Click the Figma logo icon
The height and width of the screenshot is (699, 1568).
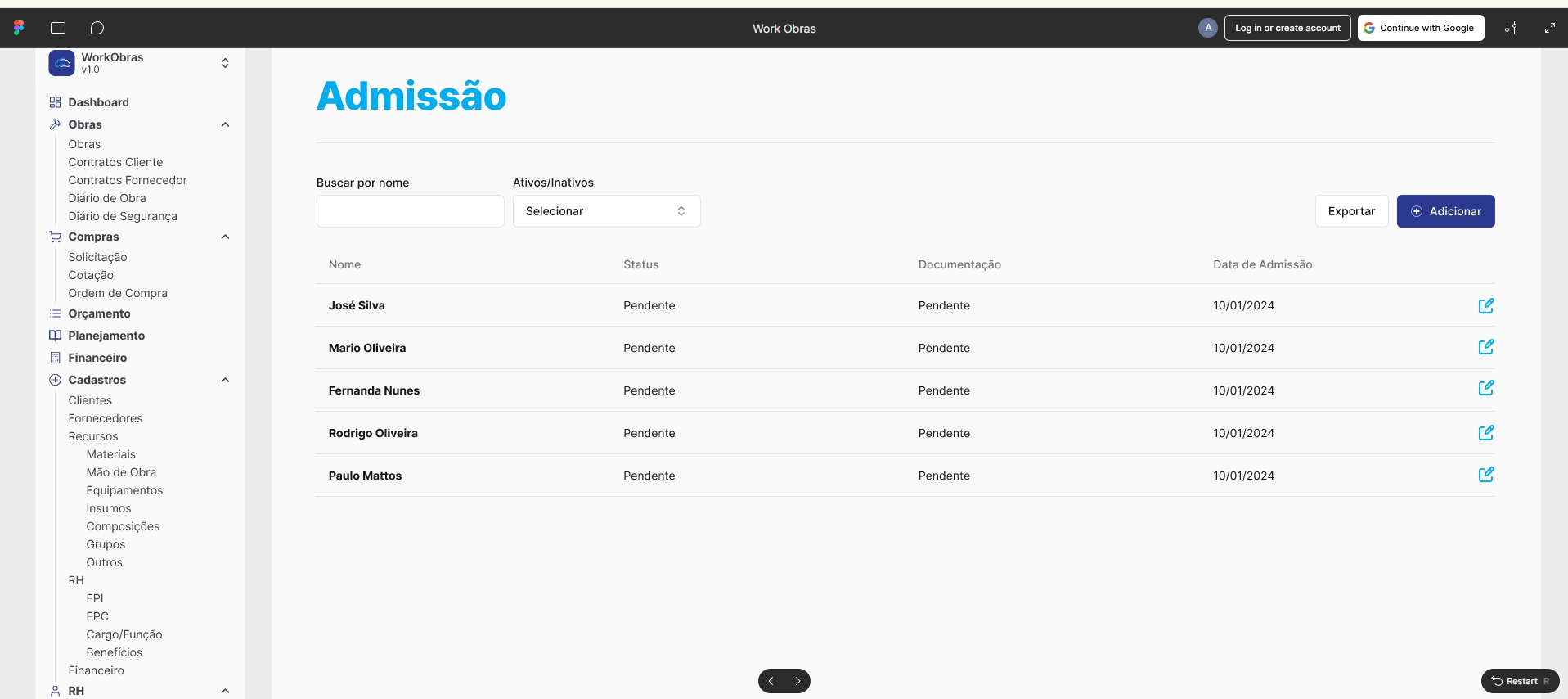click(x=19, y=28)
